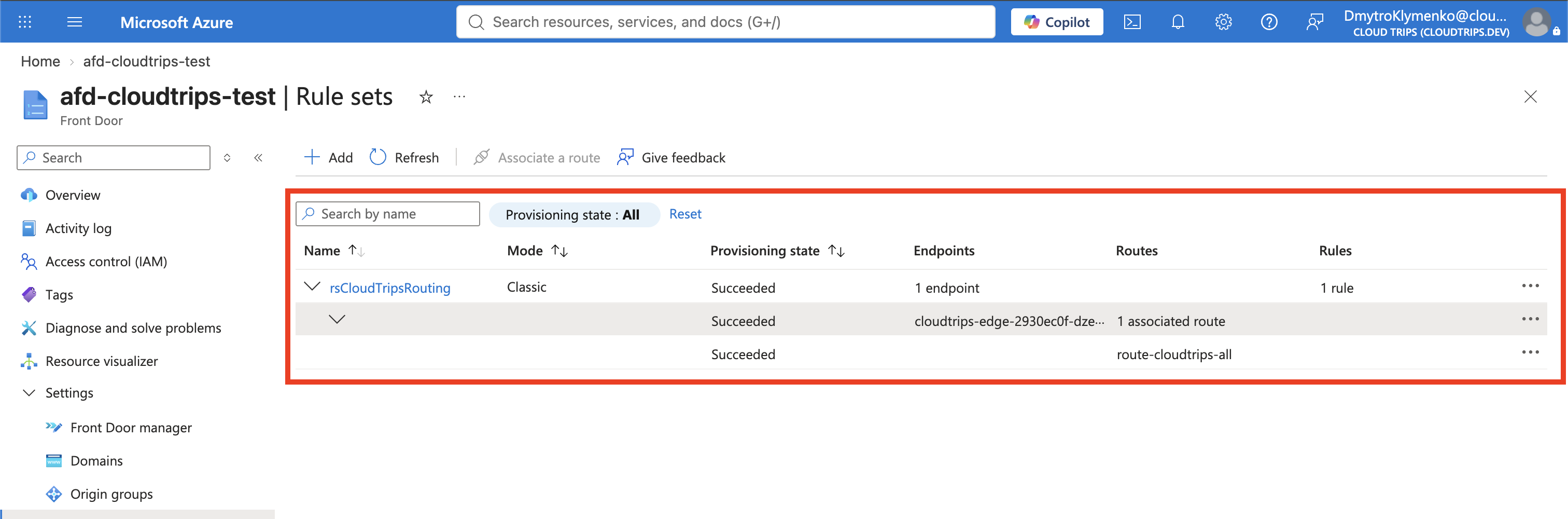This screenshot has height=519, width=1568.
Task: Click the Copilot button
Action: (1057, 22)
